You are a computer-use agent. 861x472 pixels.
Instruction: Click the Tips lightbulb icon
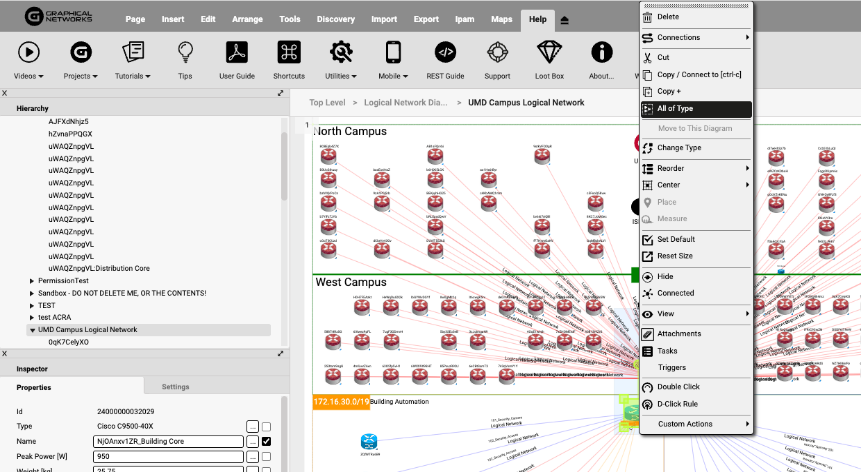[x=185, y=53]
